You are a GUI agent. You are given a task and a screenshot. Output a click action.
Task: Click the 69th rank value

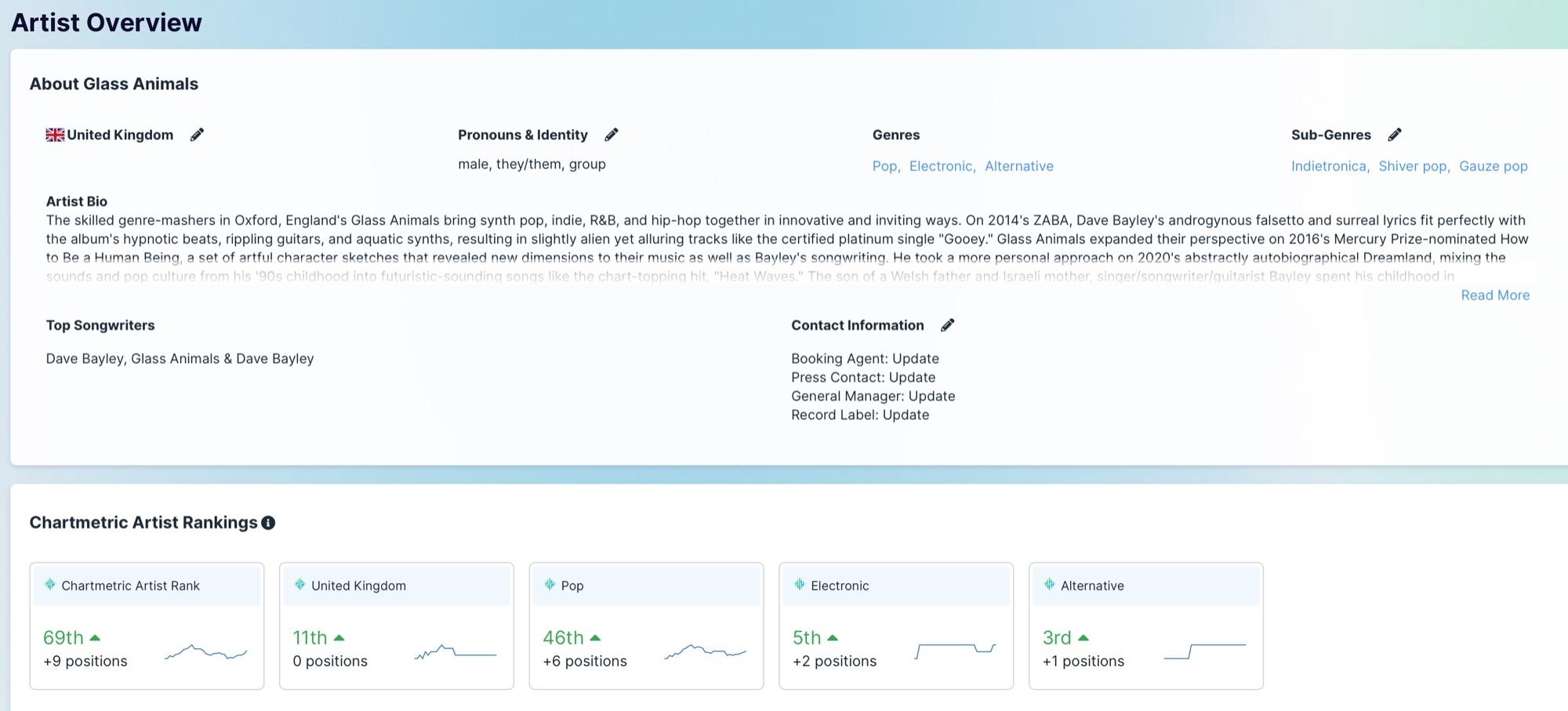pyautogui.click(x=64, y=638)
